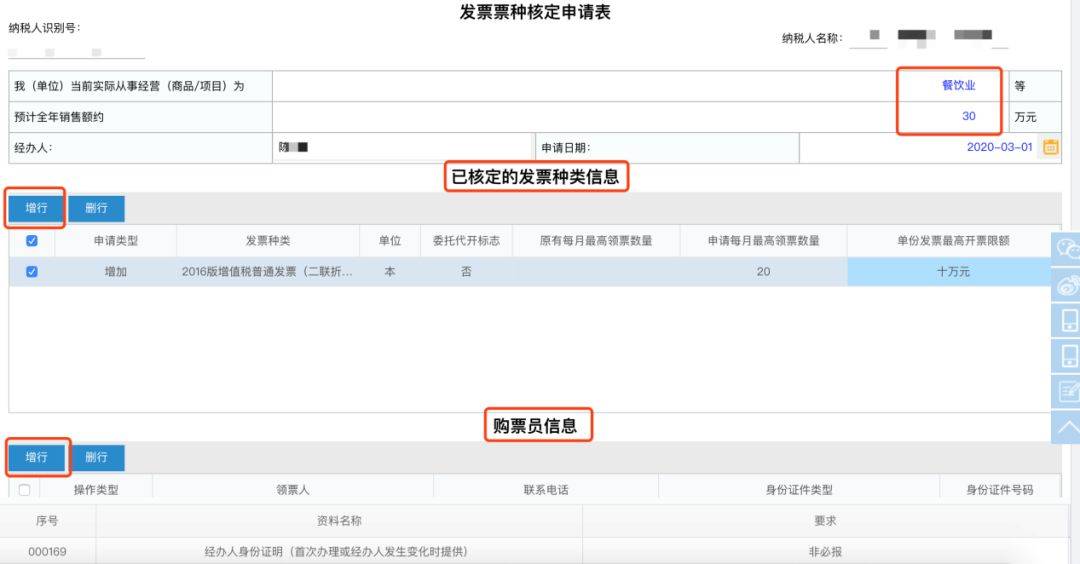Image resolution: width=1080 pixels, height=564 pixels.
Task: Click the 领票人 column header
Action: [293, 490]
